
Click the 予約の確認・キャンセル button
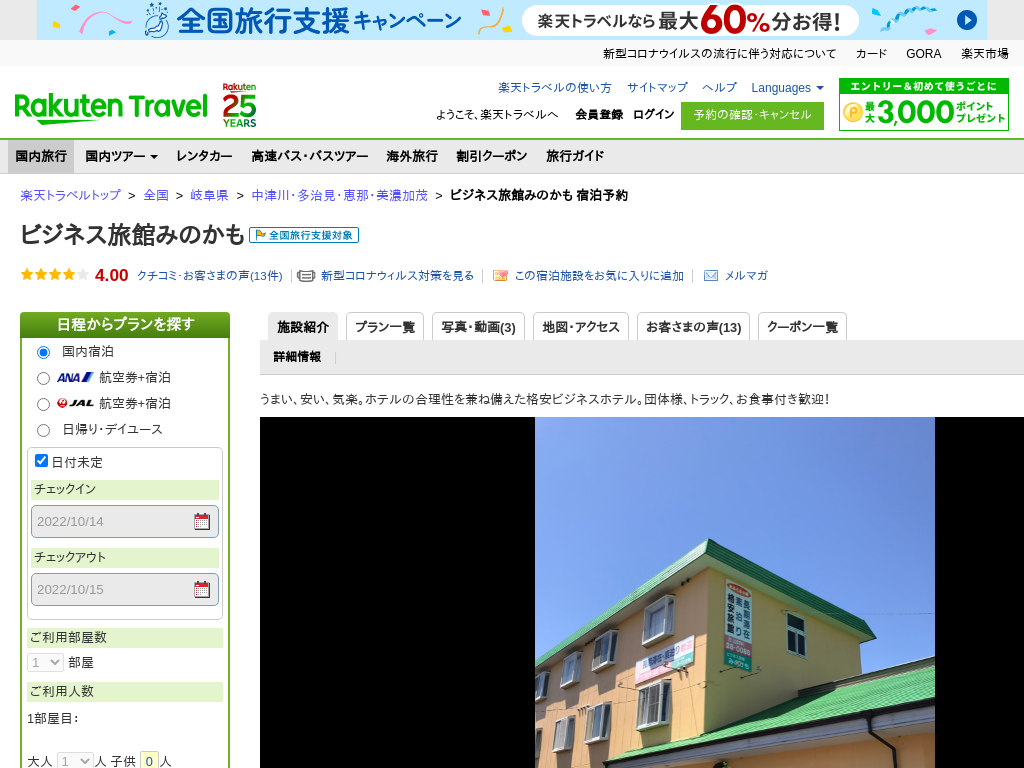(752, 115)
